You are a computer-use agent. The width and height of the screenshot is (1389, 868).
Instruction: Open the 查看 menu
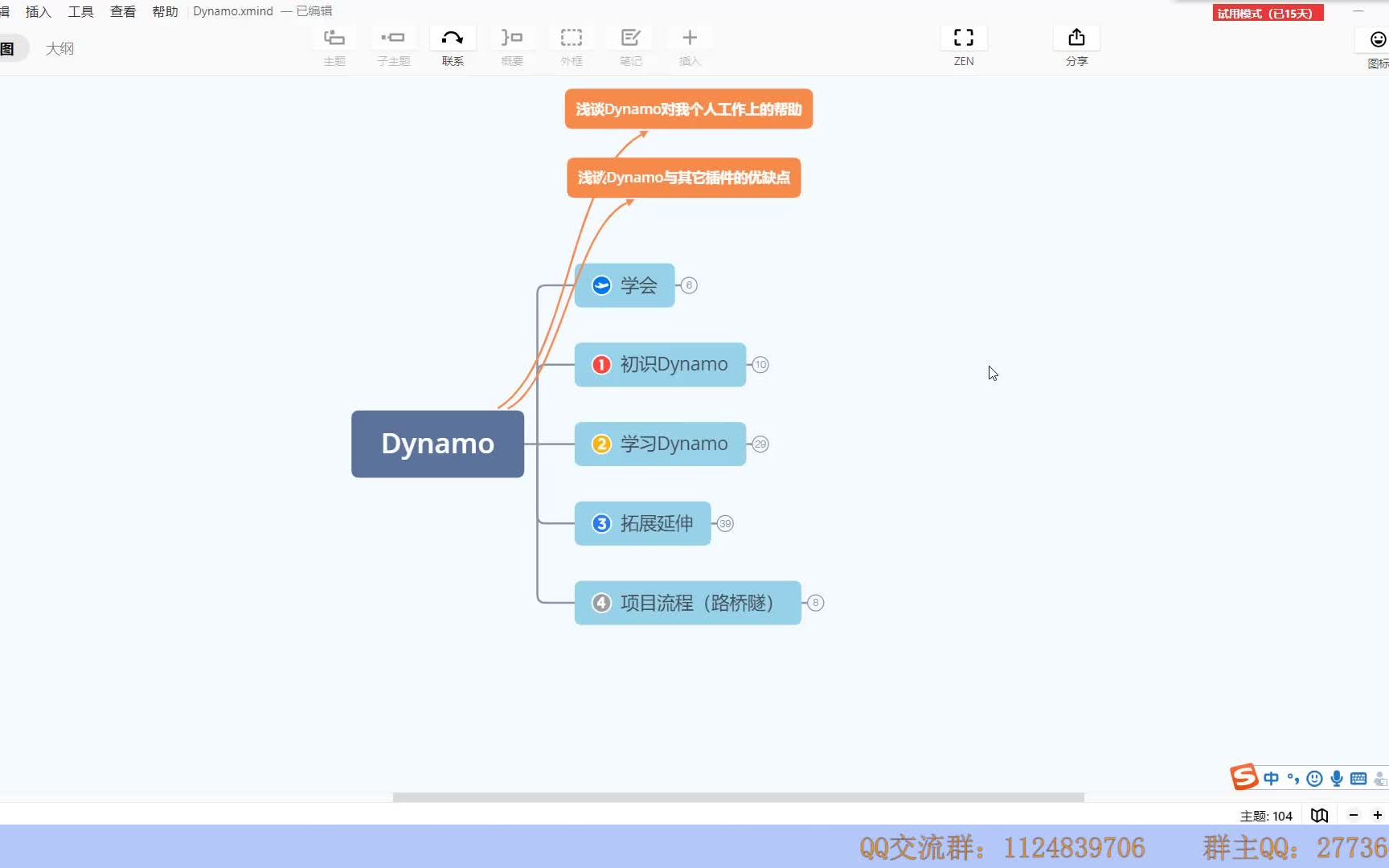click(123, 11)
